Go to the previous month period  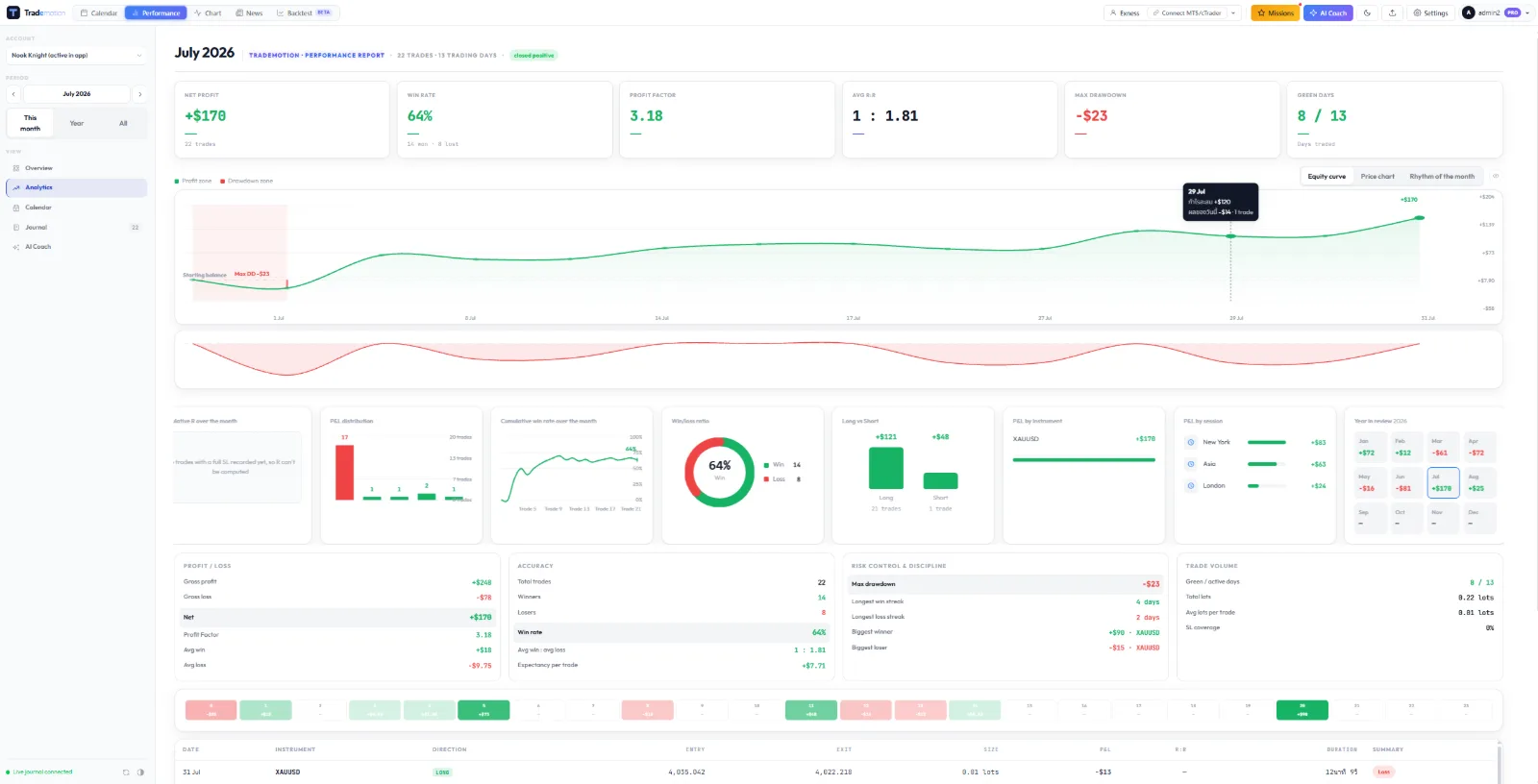(13, 94)
